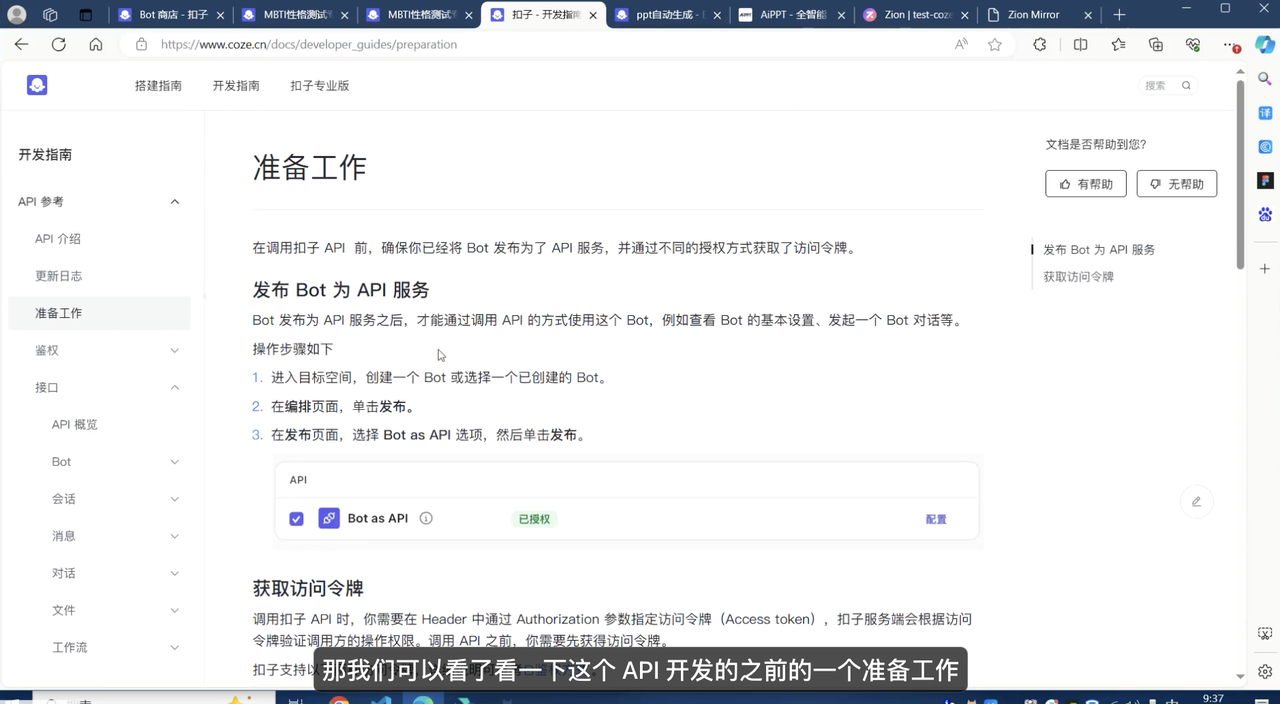The image size is (1280, 704).
Task: Click the 无帮助 feedback button
Action: pyautogui.click(x=1177, y=184)
